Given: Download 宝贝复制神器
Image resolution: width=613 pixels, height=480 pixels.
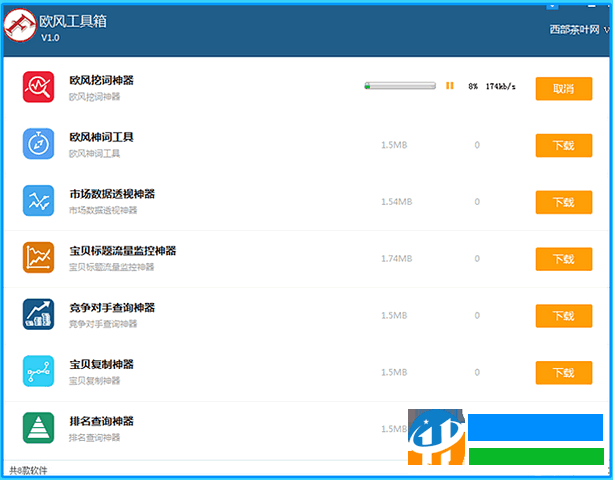Looking at the screenshot, I should click(564, 373).
